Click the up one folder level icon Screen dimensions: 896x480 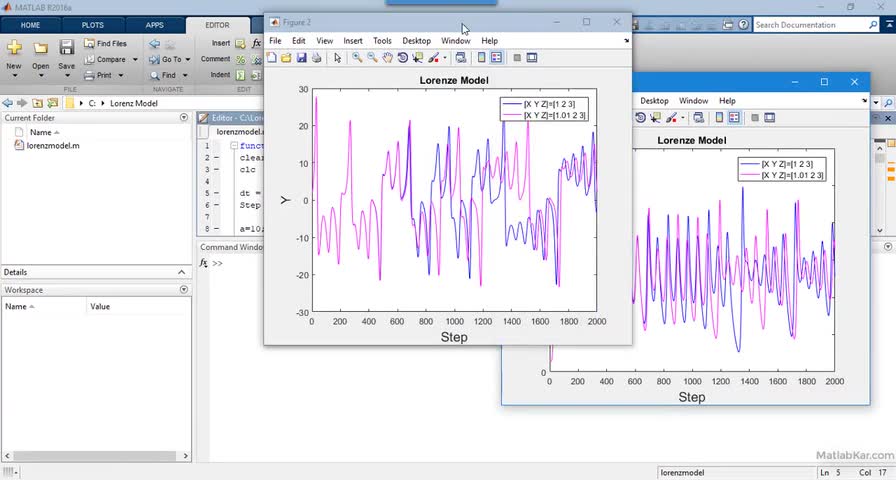coord(37,103)
